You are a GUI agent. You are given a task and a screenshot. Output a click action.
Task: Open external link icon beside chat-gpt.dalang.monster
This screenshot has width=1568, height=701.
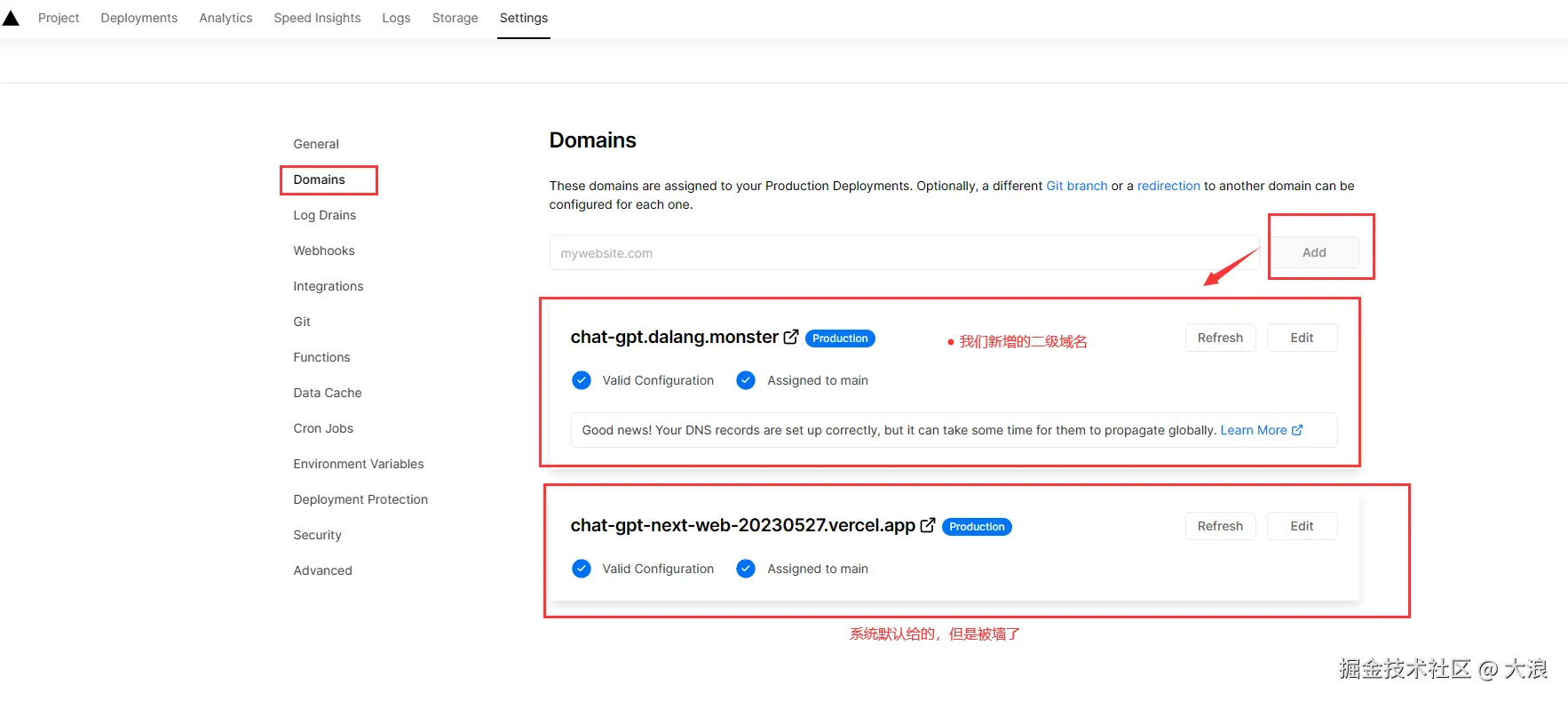(x=791, y=337)
